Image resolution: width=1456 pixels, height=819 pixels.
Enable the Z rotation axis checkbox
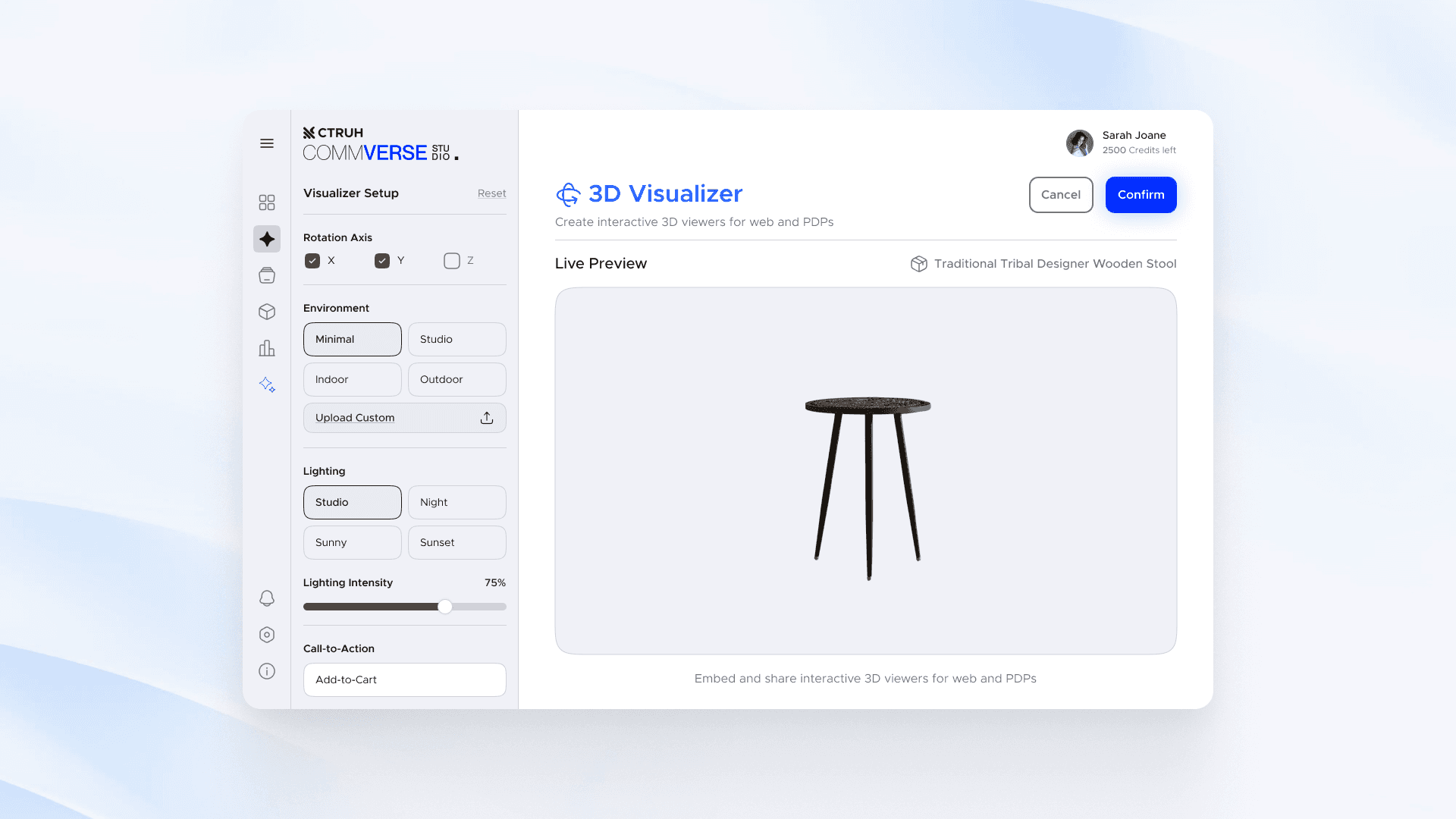click(x=452, y=261)
